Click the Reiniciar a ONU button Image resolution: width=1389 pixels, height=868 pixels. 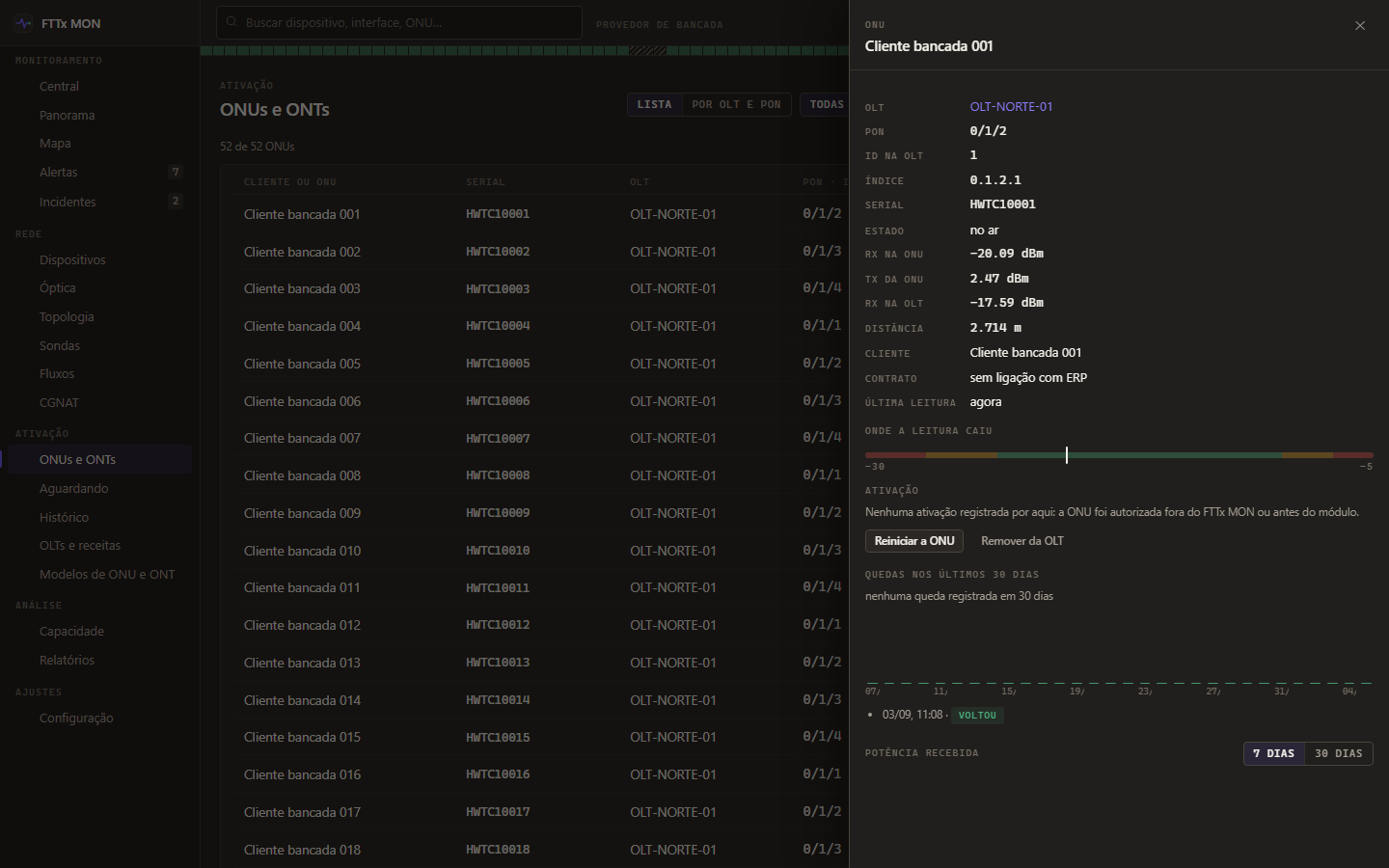pyautogui.click(x=914, y=541)
